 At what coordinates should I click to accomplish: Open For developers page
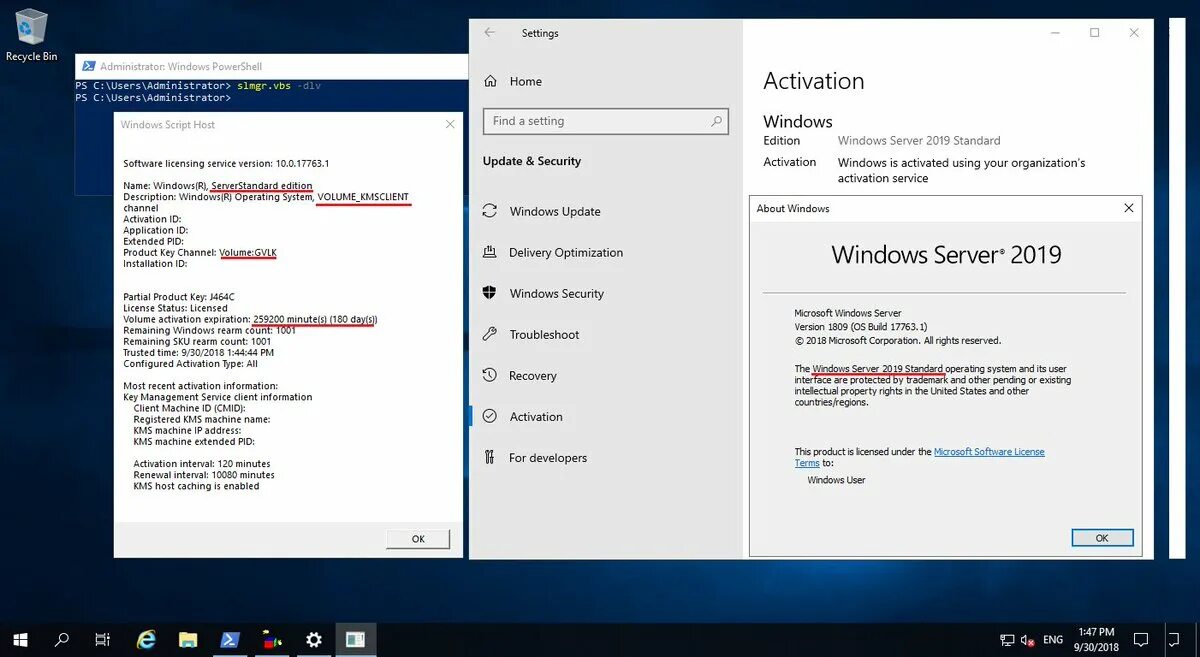tap(548, 457)
